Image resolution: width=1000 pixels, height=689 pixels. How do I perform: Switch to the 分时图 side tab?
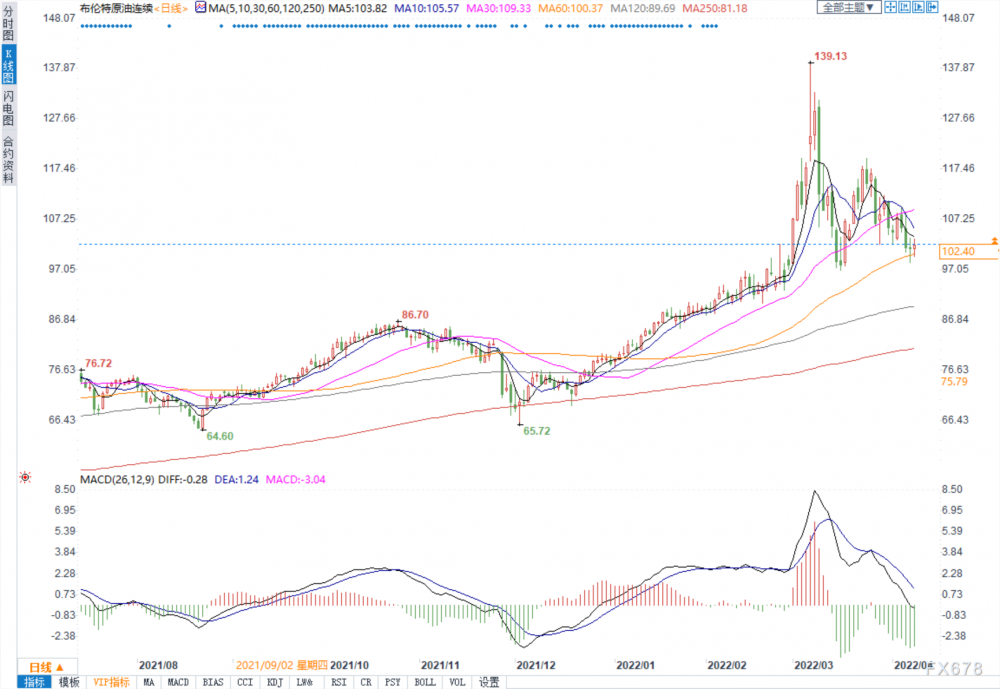[8, 29]
